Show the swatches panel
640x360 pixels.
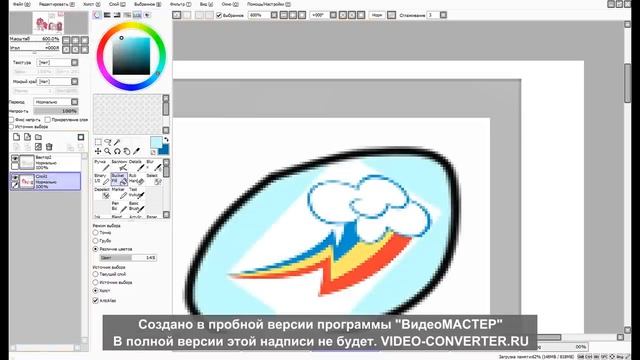[x=137, y=15]
